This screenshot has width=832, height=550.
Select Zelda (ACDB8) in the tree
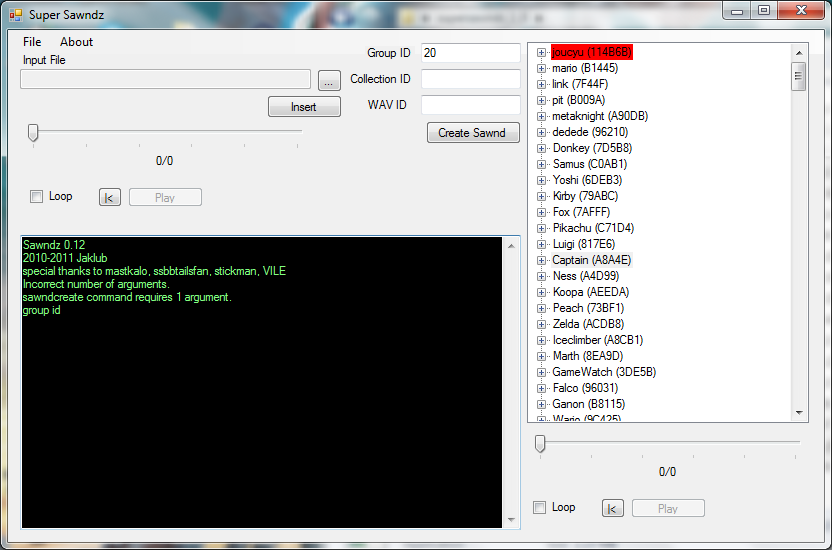click(x=588, y=324)
